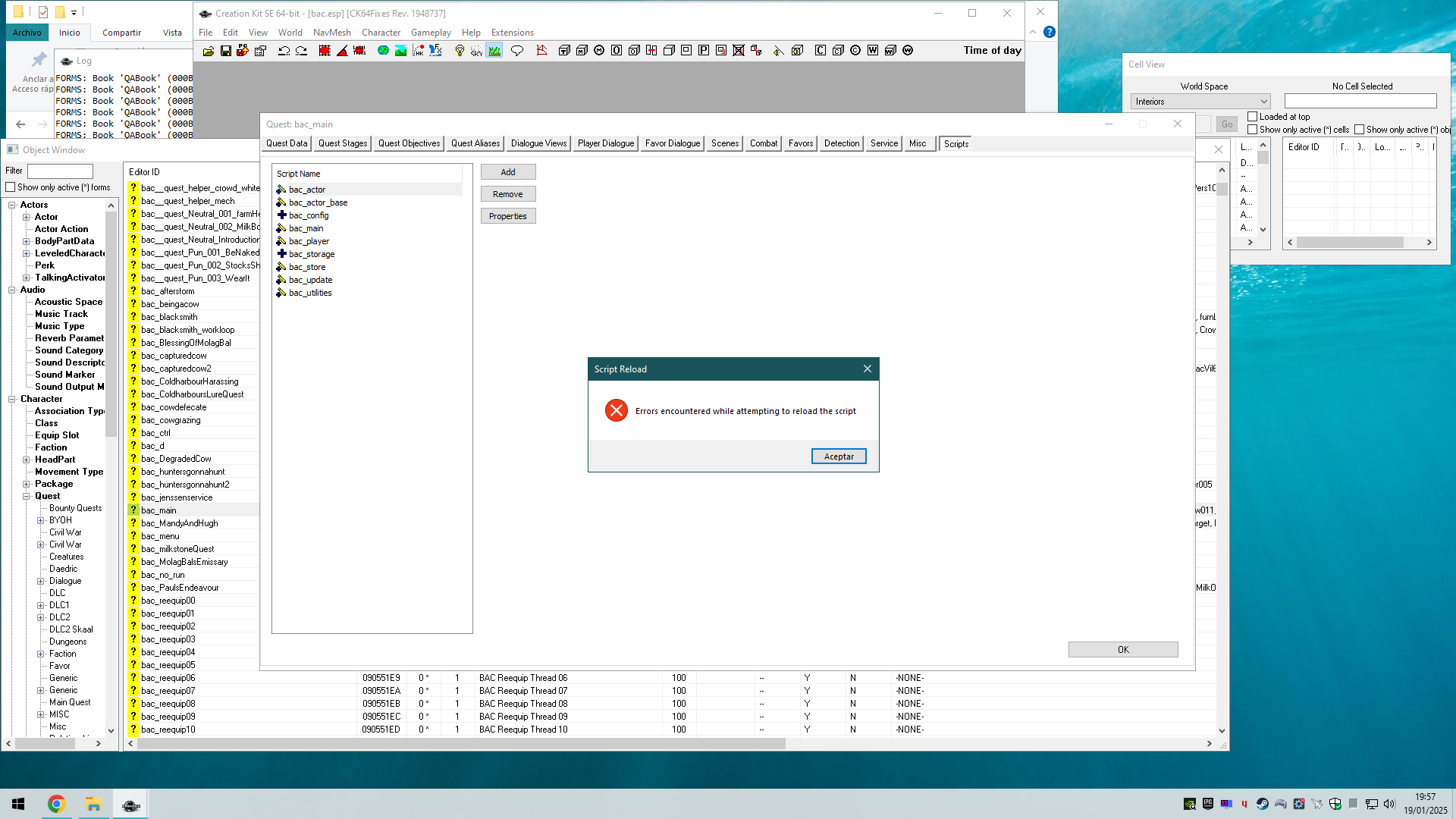
Task: Toggle Show only active objects checkbox
Action: tap(1360, 130)
